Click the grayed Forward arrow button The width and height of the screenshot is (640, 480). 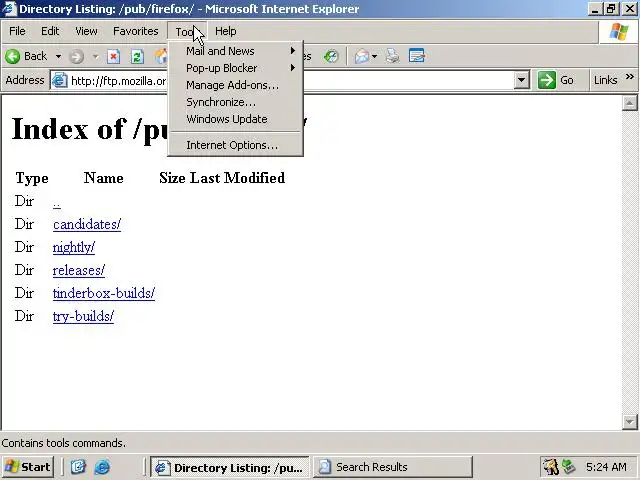click(76, 56)
